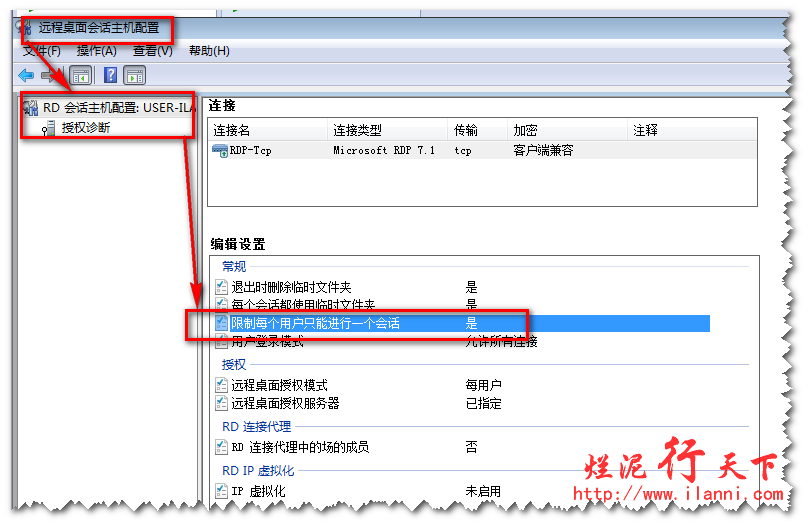Click the RD IP 虚拟化 group heading

pos(258,471)
